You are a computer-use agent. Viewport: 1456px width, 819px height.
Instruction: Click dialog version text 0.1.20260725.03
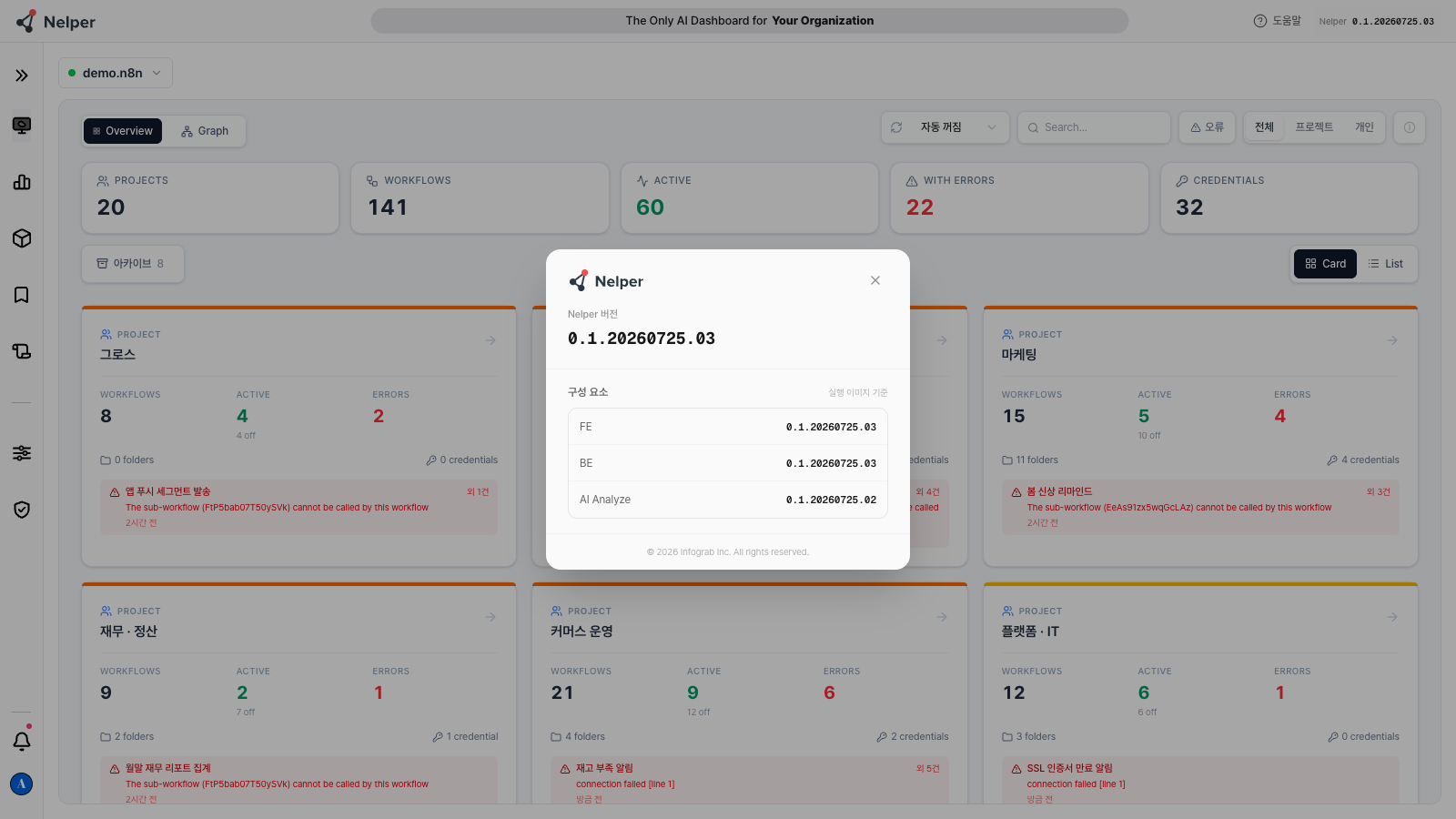[x=642, y=339]
